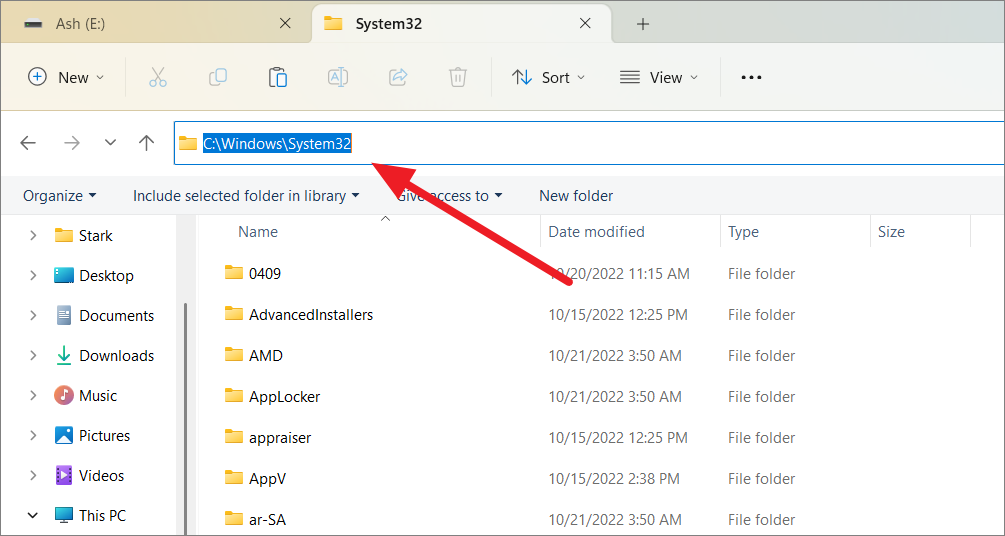Open the See more ellipsis menu
This screenshot has height=536, width=1005.
[751, 78]
